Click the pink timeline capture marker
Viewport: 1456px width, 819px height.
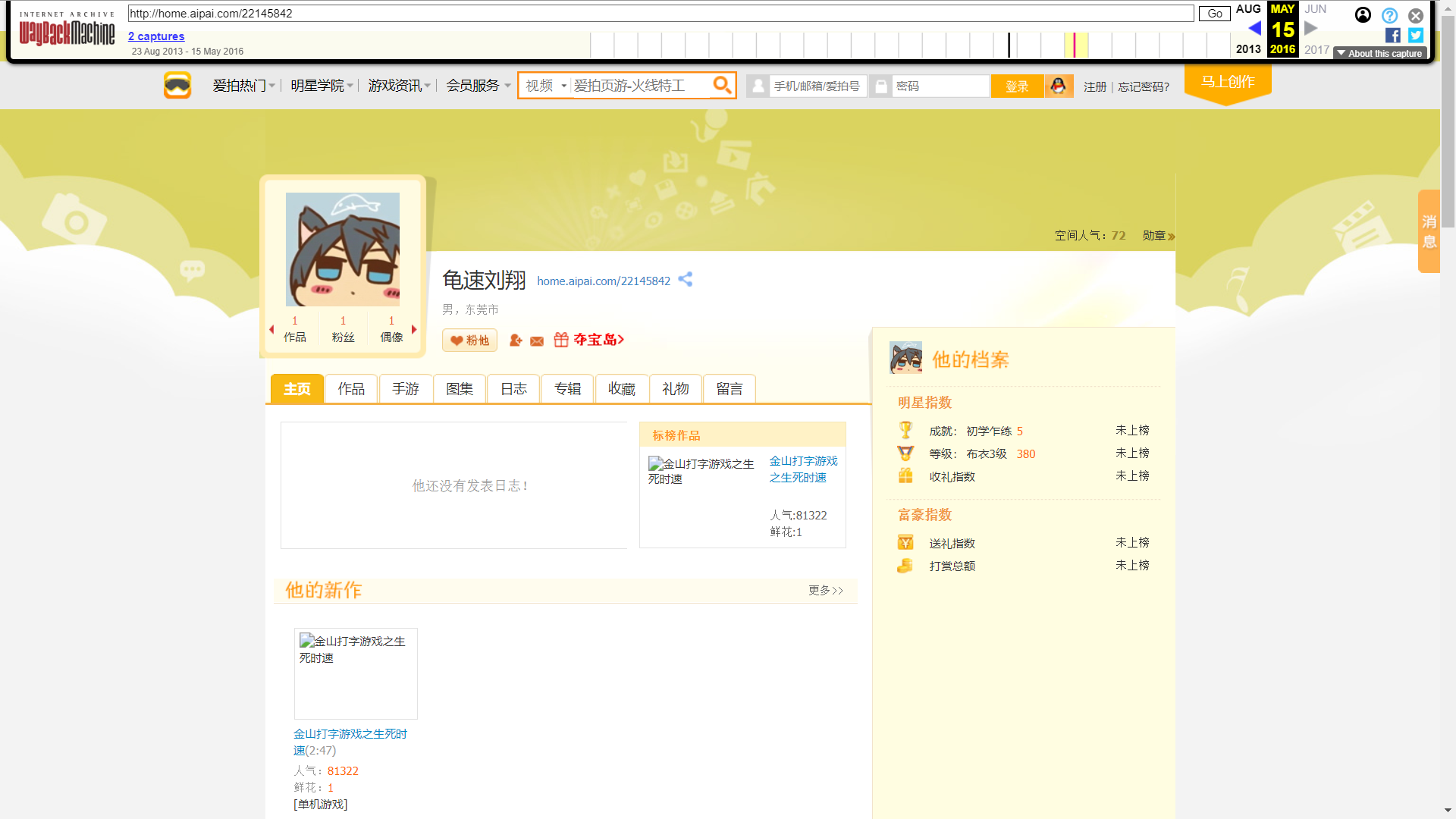coord(1075,45)
